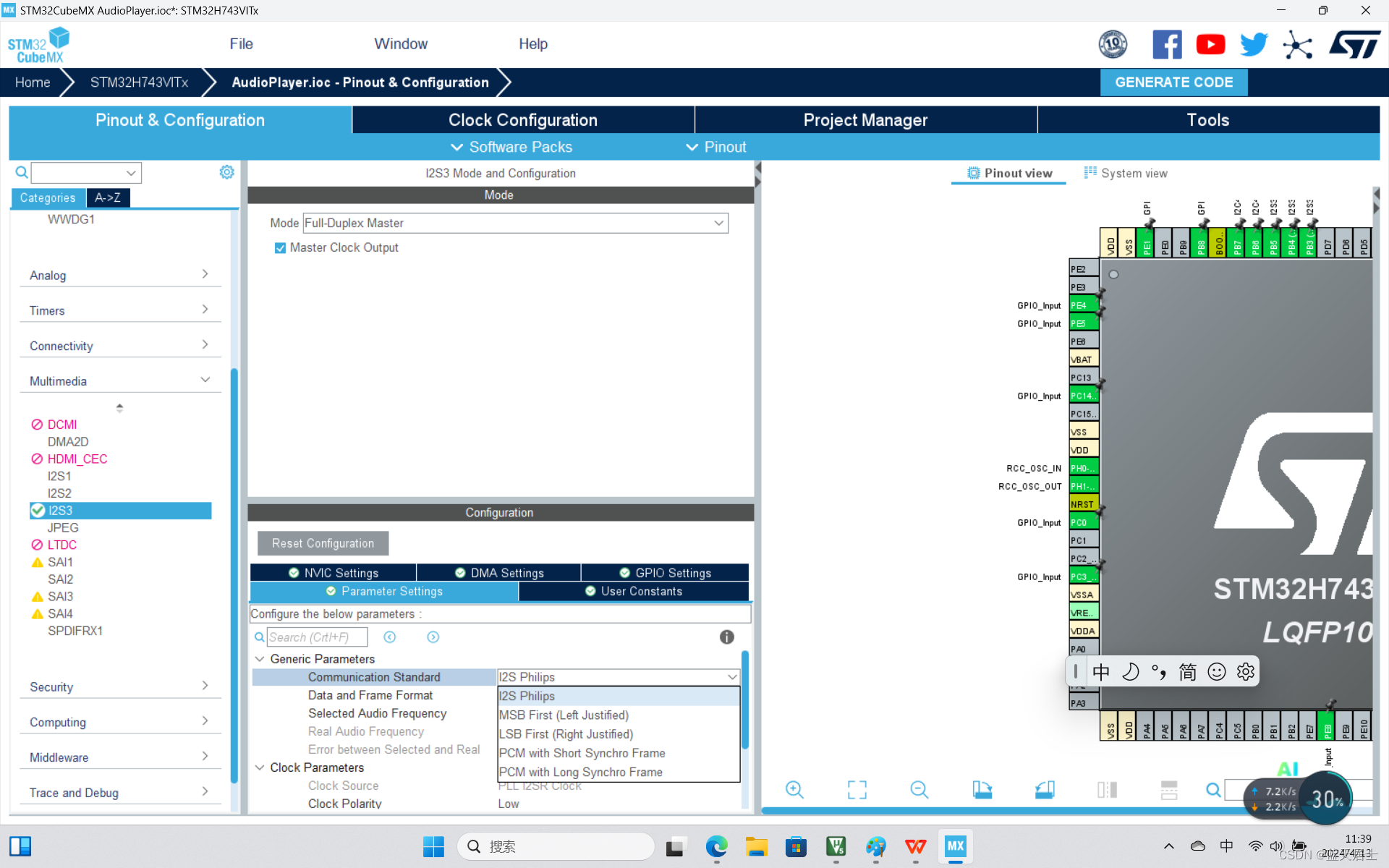The image size is (1389, 868).
Task: Click previous search result arrow icon
Action: [x=390, y=637]
